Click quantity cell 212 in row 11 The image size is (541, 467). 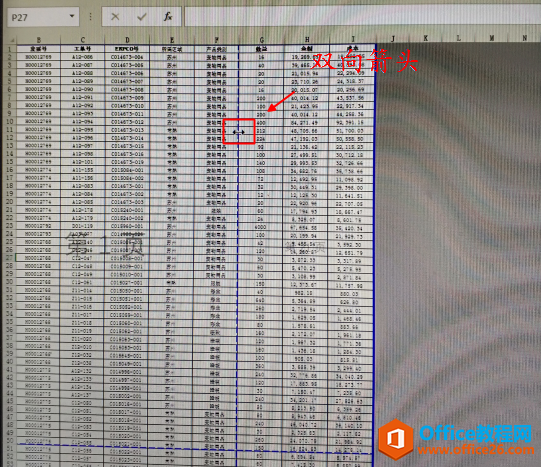[x=261, y=131]
